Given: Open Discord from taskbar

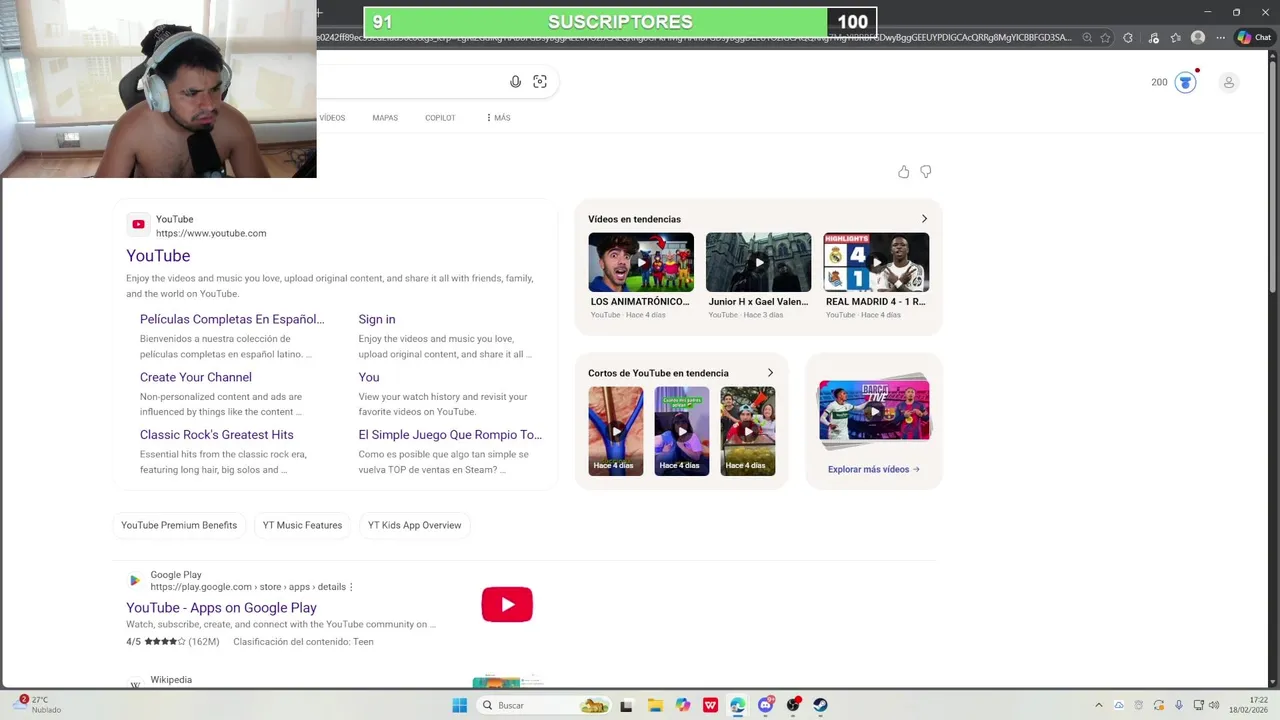Looking at the screenshot, I should click(766, 705).
